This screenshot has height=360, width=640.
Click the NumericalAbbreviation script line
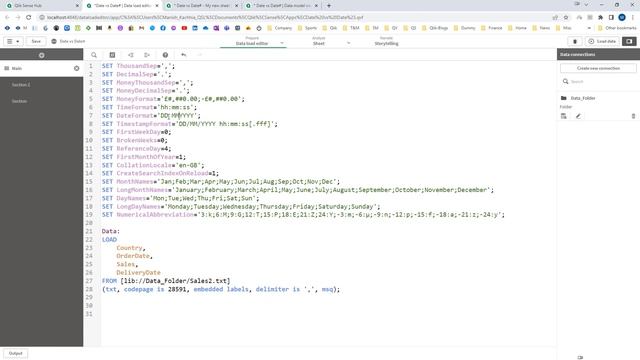303,215
